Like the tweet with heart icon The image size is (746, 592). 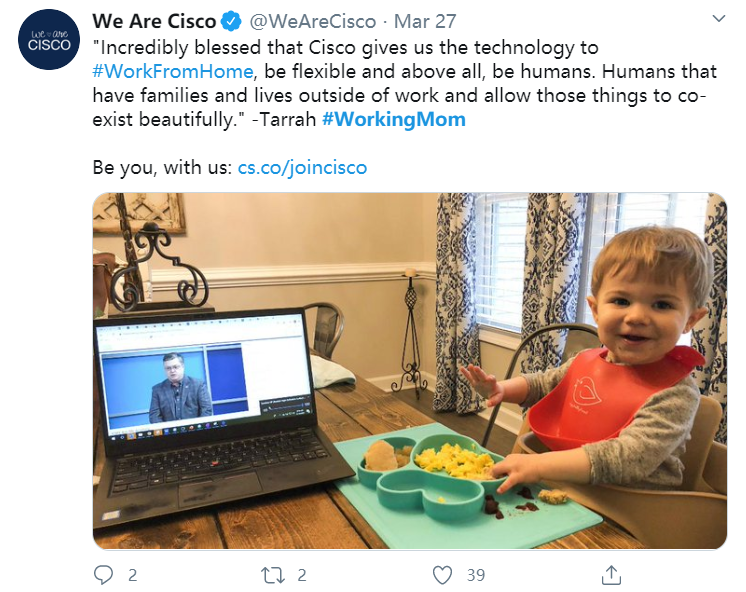pyautogui.click(x=442, y=575)
